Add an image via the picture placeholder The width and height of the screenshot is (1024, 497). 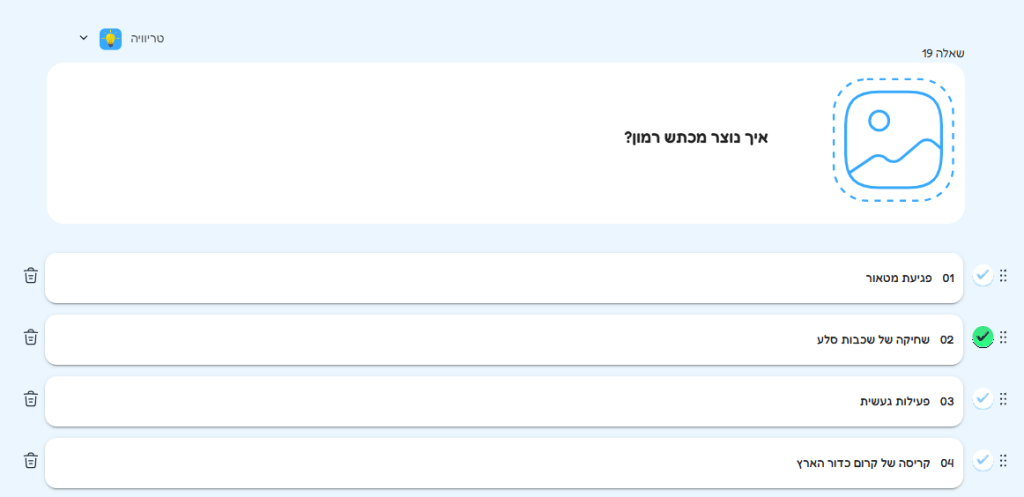pos(892,140)
